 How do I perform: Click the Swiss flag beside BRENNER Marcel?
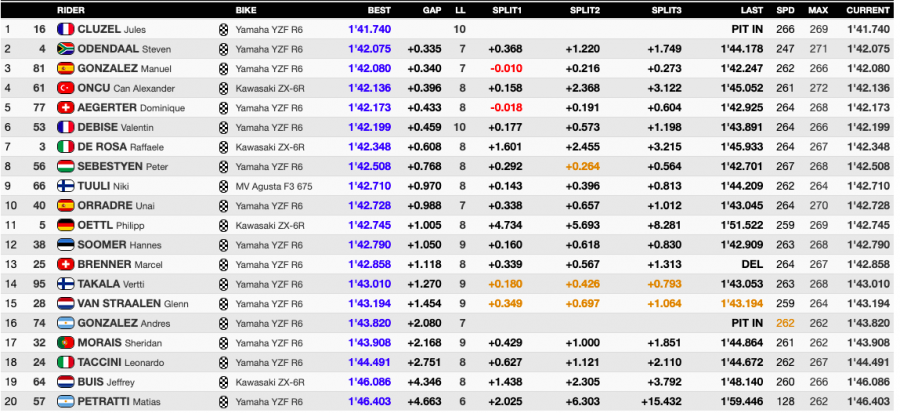(x=66, y=264)
